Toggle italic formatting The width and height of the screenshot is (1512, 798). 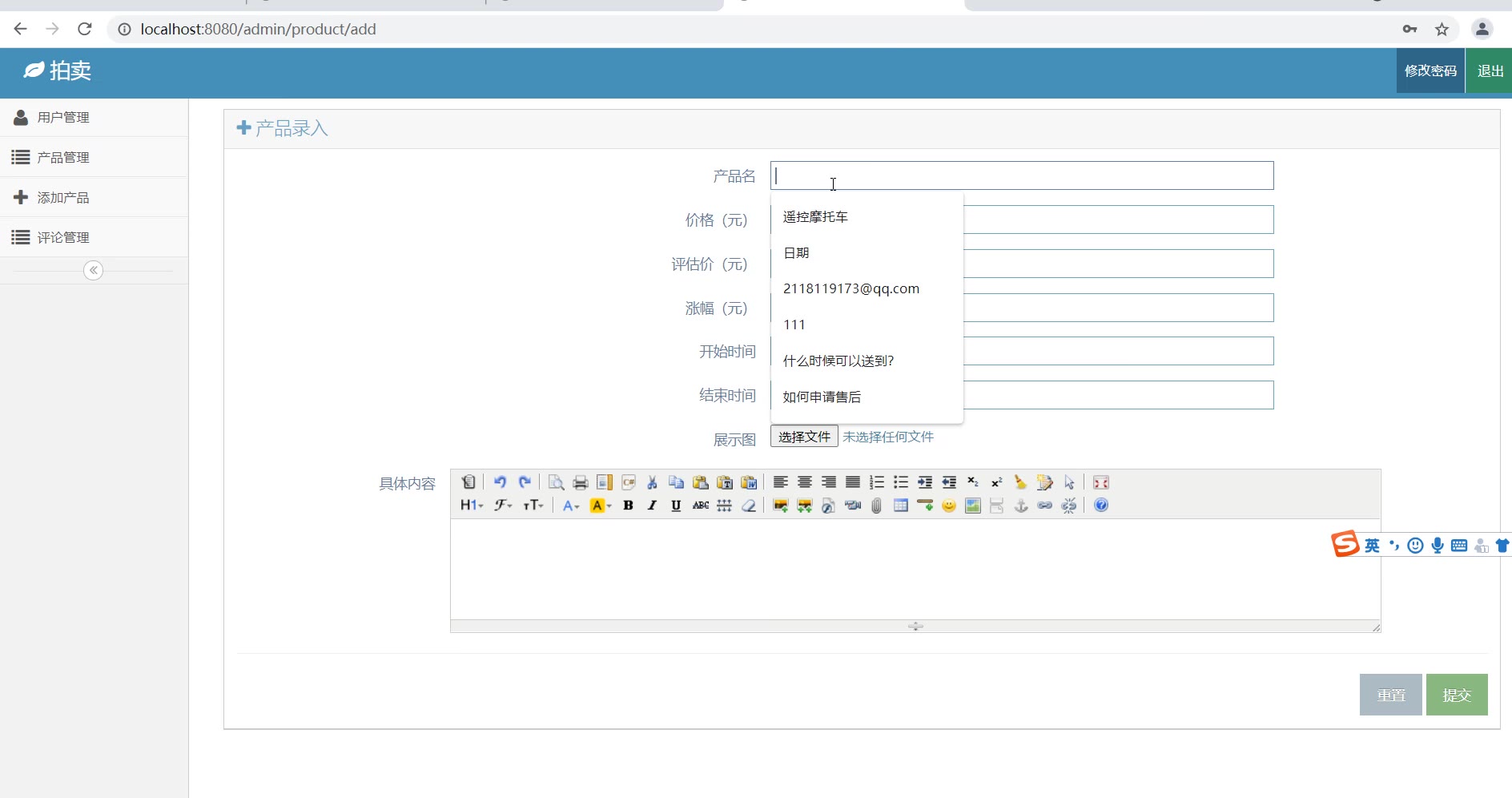[x=653, y=506]
